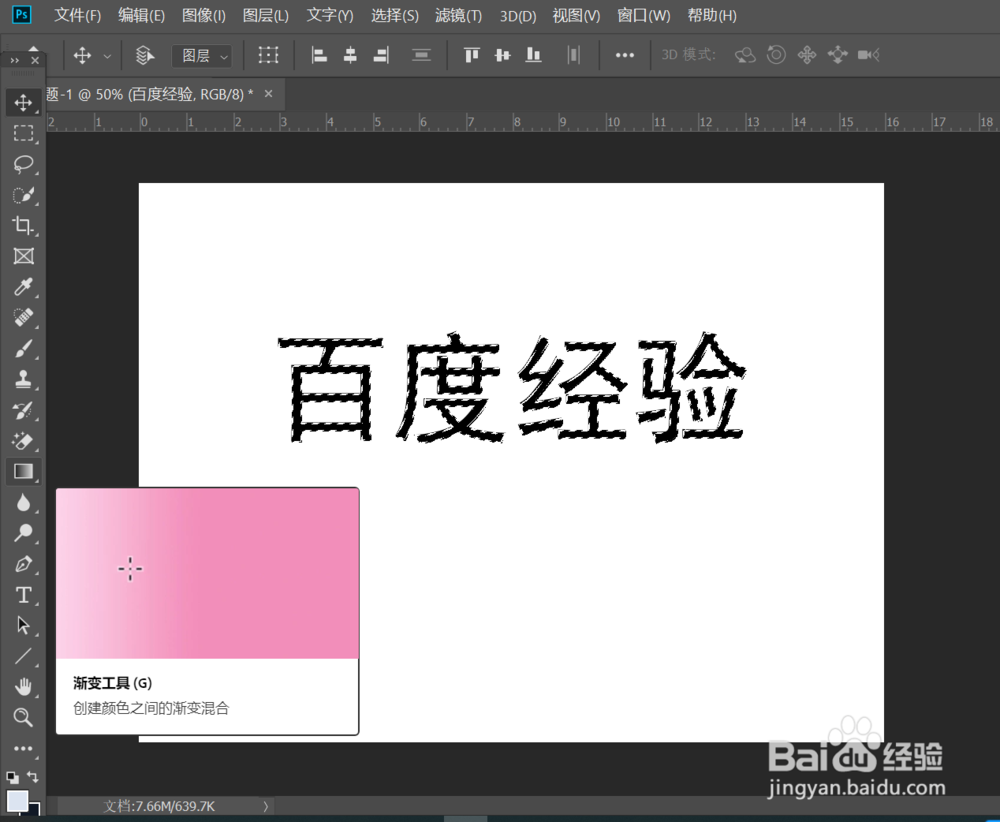Align bottom edges

pos(533,55)
